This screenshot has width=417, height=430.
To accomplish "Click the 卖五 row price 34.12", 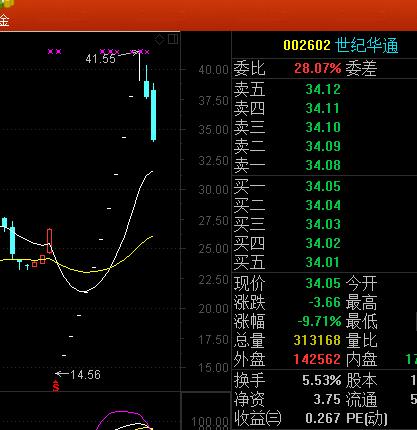I will [323, 89].
